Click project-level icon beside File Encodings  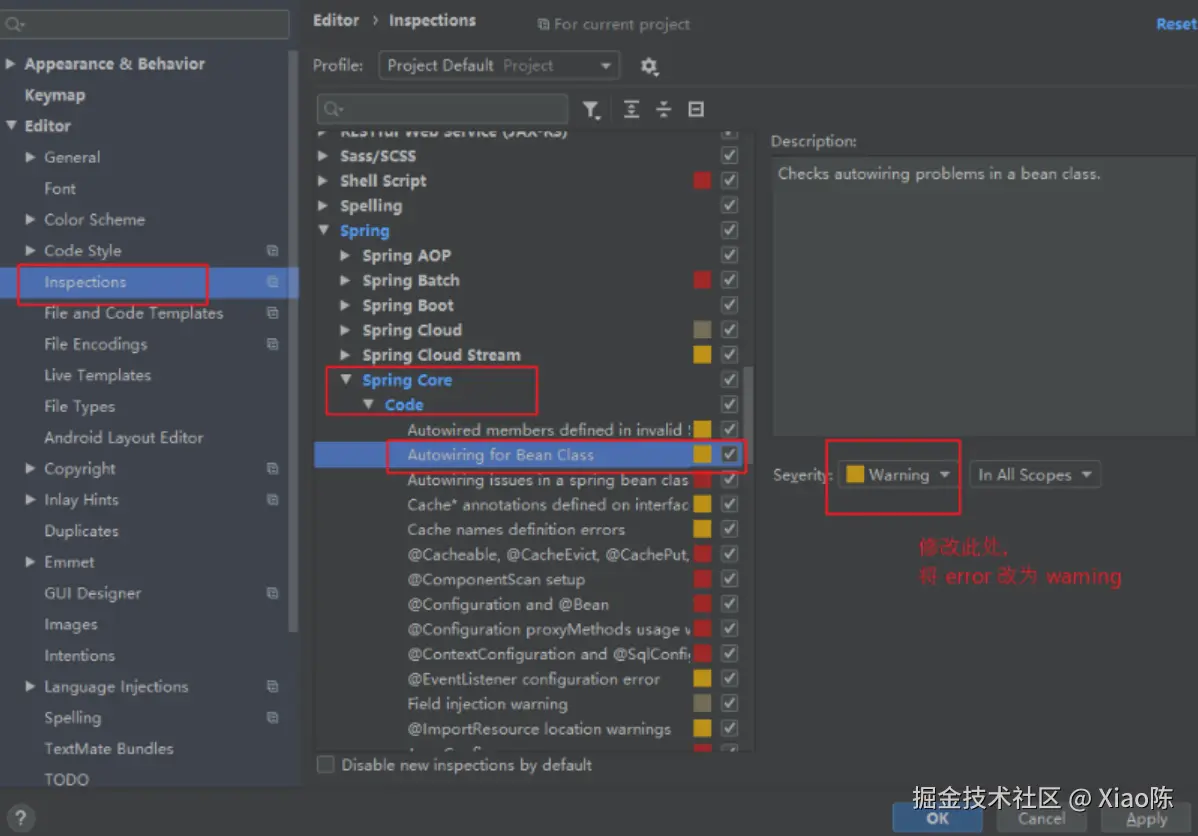pos(272,344)
